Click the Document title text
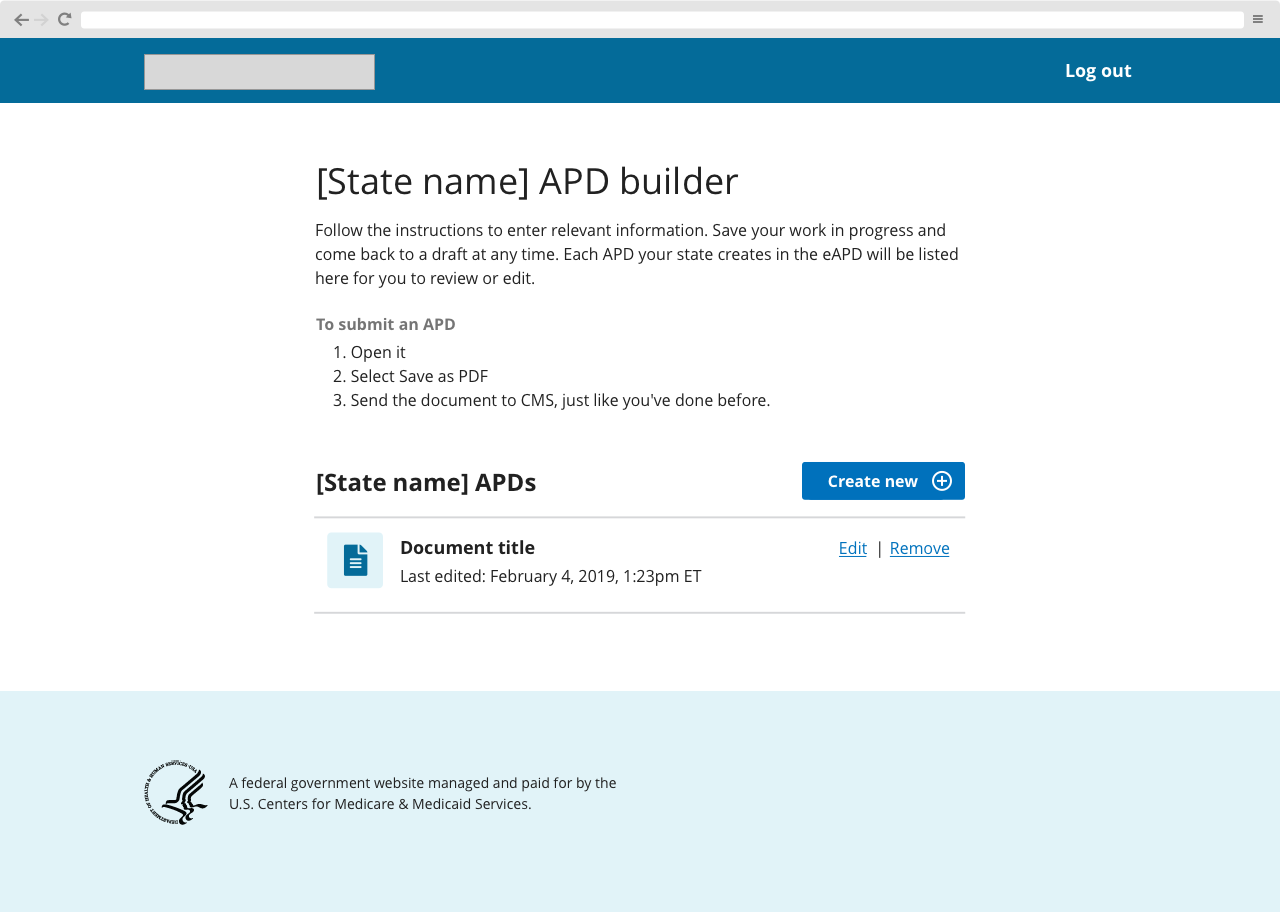This screenshot has height=912, width=1280. [467, 547]
